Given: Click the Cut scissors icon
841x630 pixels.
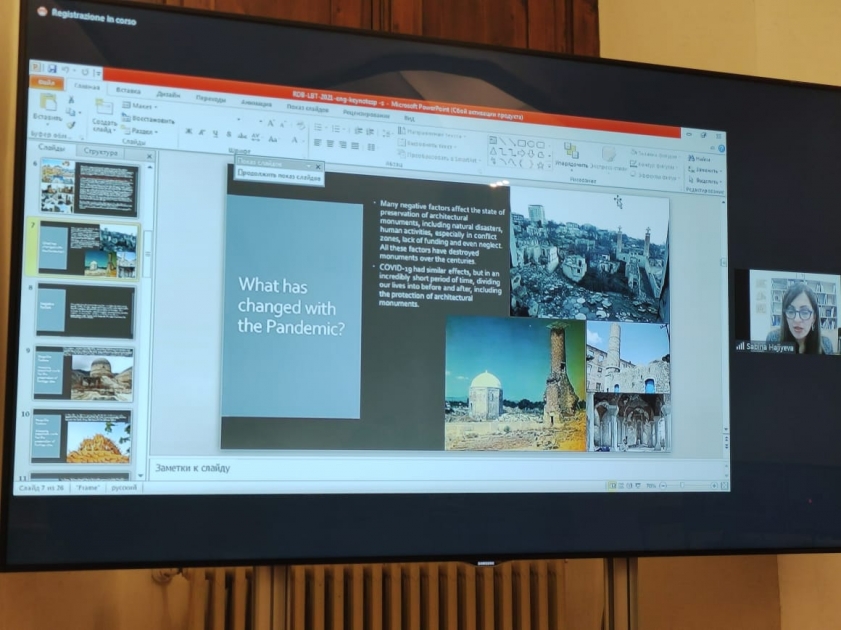Looking at the screenshot, I should [71, 100].
